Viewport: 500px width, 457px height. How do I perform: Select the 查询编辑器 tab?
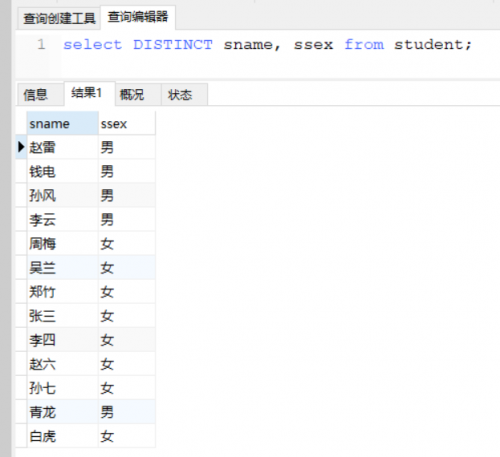coord(138,17)
